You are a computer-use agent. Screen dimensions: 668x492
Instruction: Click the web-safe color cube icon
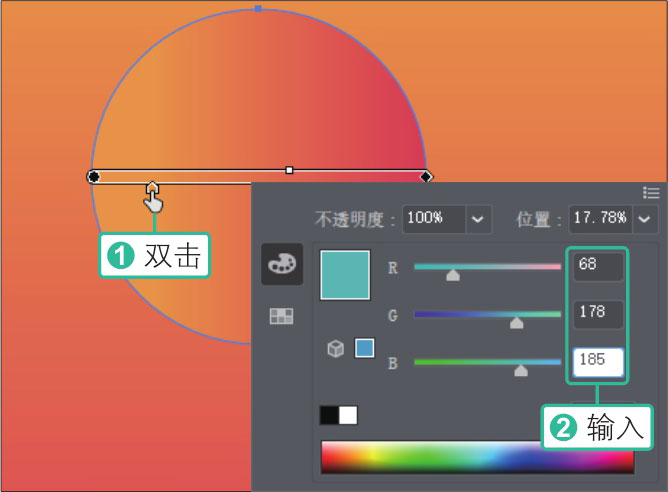tap(336, 348)
